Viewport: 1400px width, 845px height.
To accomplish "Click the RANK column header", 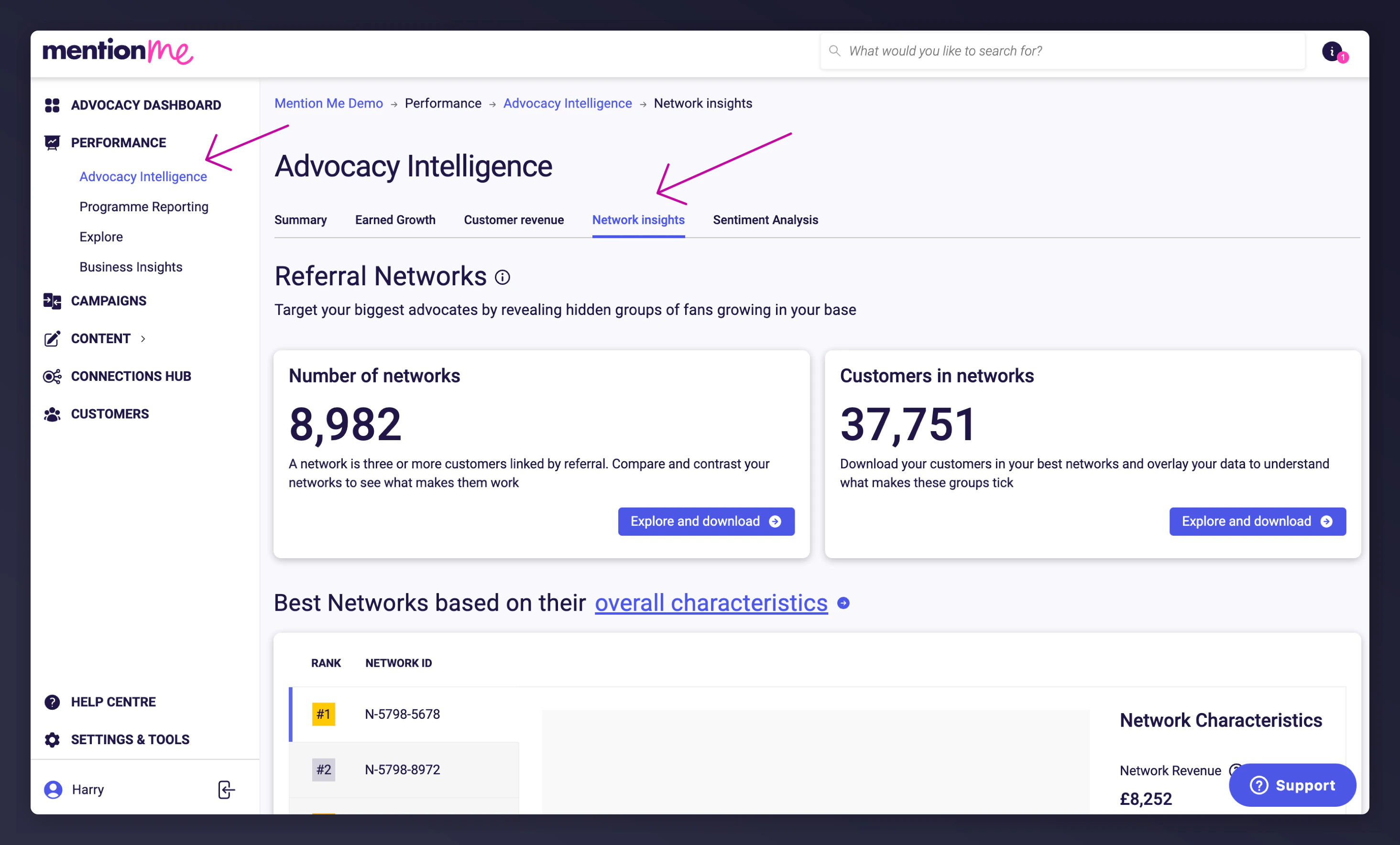I will pyautogui.click(x=326, y=663).
